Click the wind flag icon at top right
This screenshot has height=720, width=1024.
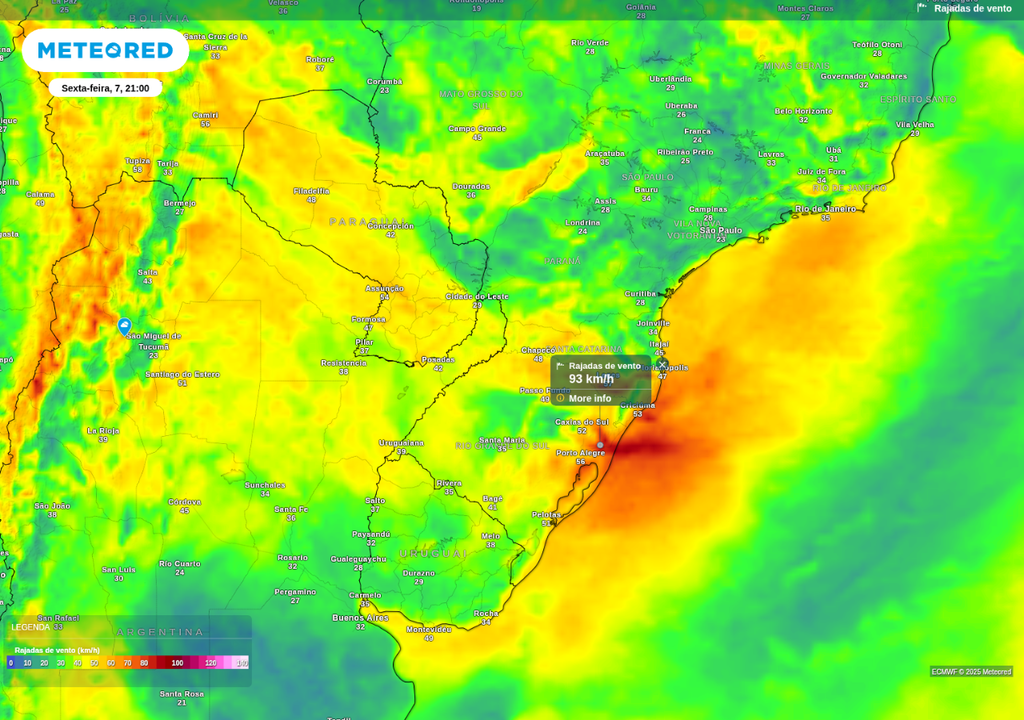pos(922,8)
